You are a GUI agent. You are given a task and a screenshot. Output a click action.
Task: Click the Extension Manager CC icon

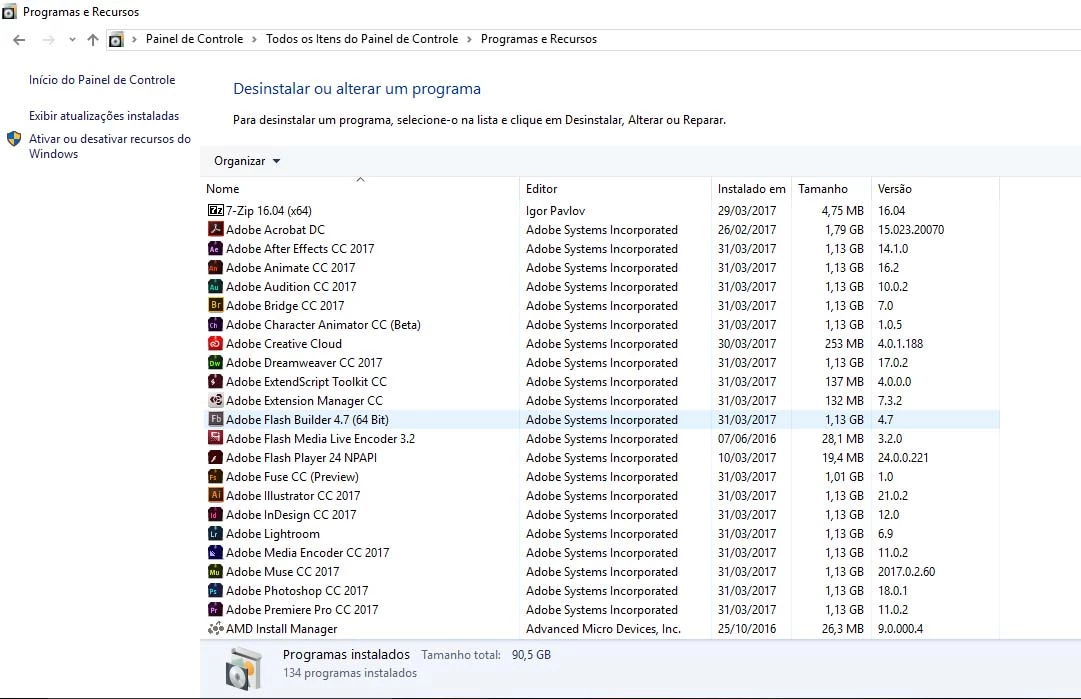click(x=216, y=401)
